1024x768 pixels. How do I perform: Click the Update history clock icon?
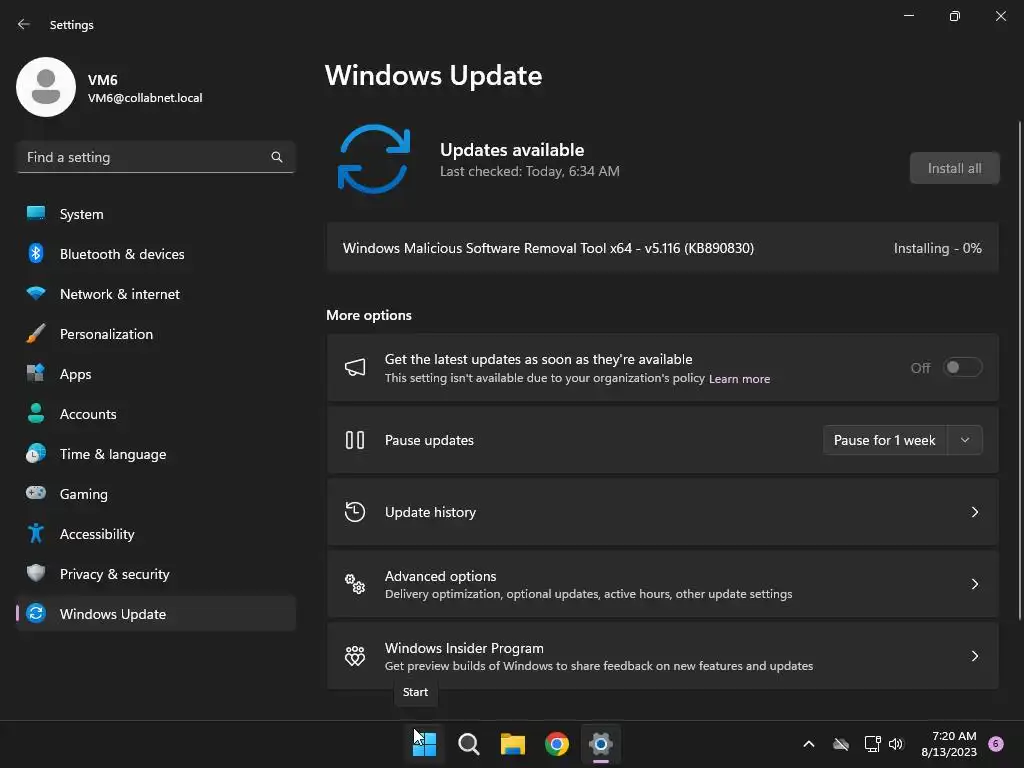tap(355, 512)
